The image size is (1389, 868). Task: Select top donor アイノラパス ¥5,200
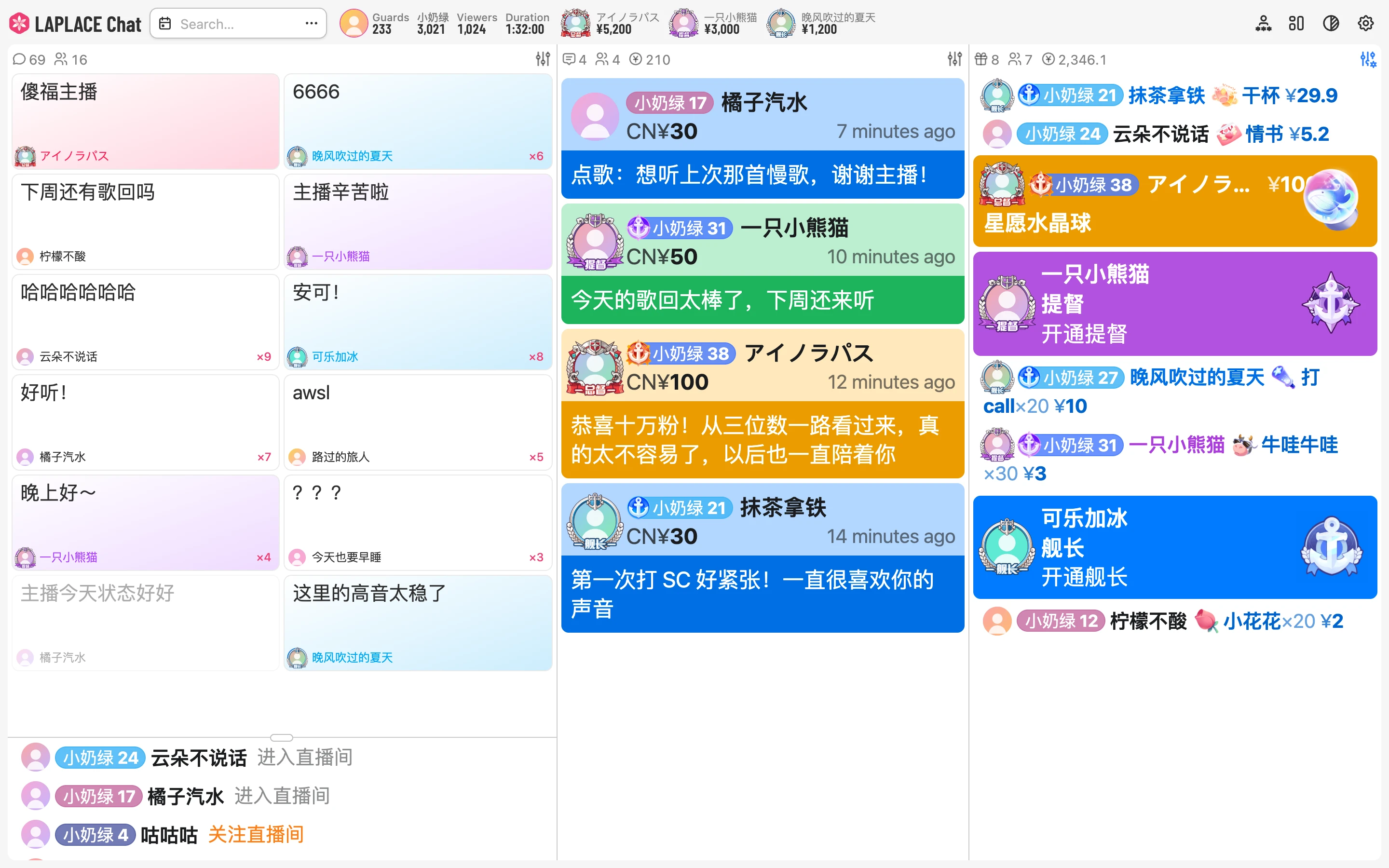(x=610, y=24)
